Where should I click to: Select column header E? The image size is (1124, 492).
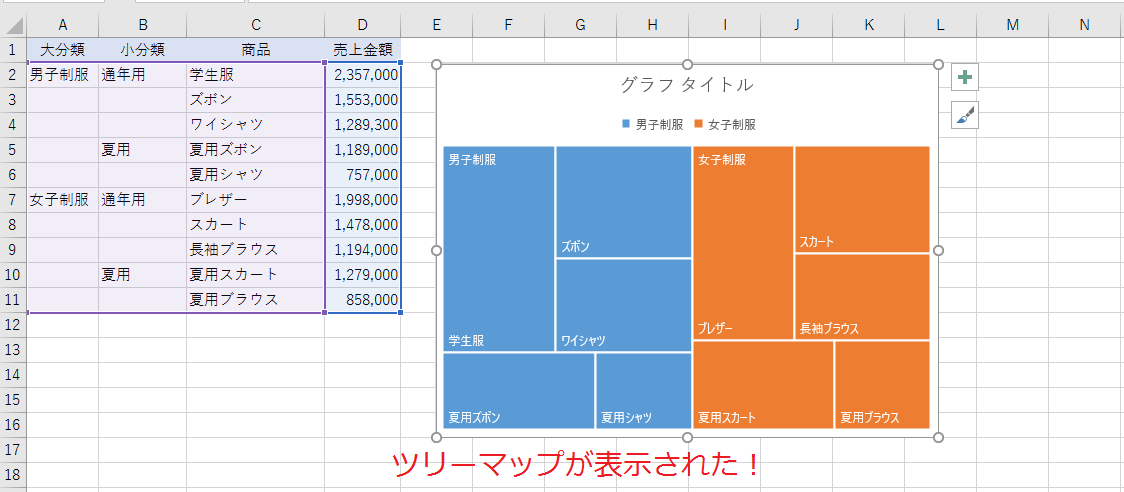[x=436, y=26]
